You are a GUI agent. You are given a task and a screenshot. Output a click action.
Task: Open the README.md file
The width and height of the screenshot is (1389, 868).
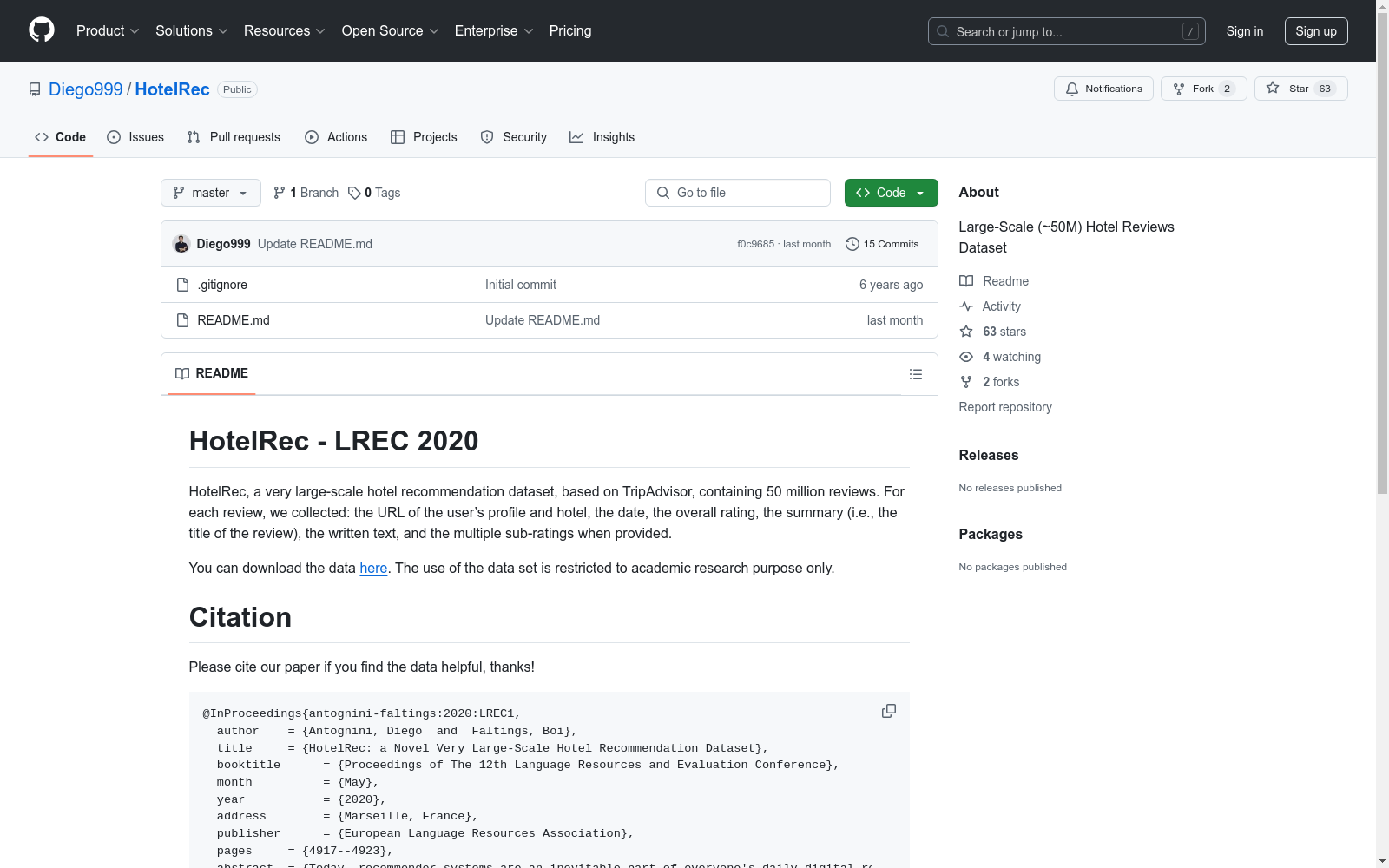pos(234,320)
